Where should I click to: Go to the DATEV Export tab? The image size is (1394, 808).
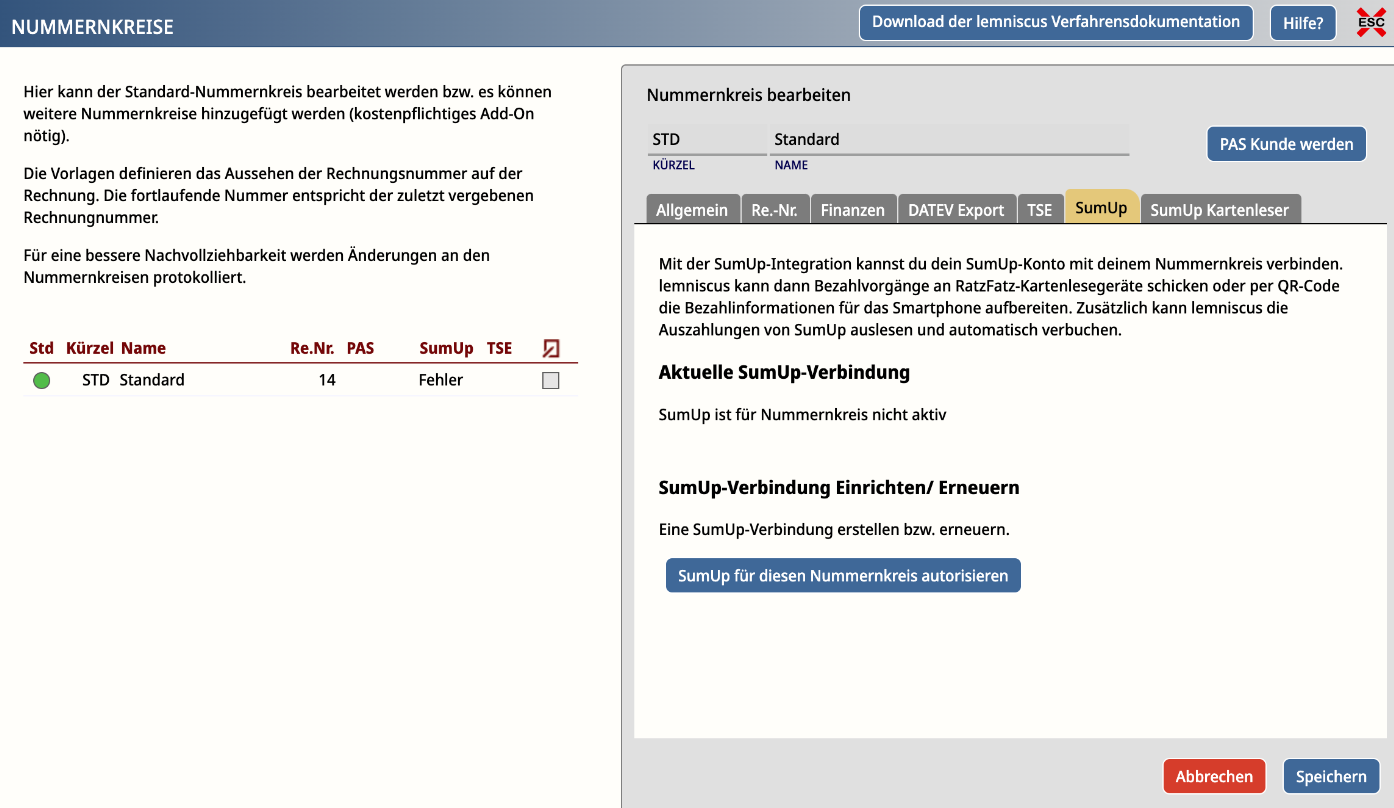[x=956, y=209]
